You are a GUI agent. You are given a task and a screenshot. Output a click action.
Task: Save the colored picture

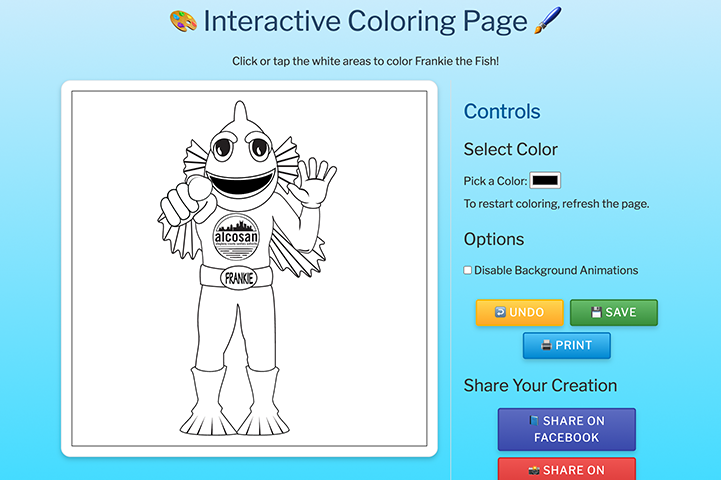614,313
